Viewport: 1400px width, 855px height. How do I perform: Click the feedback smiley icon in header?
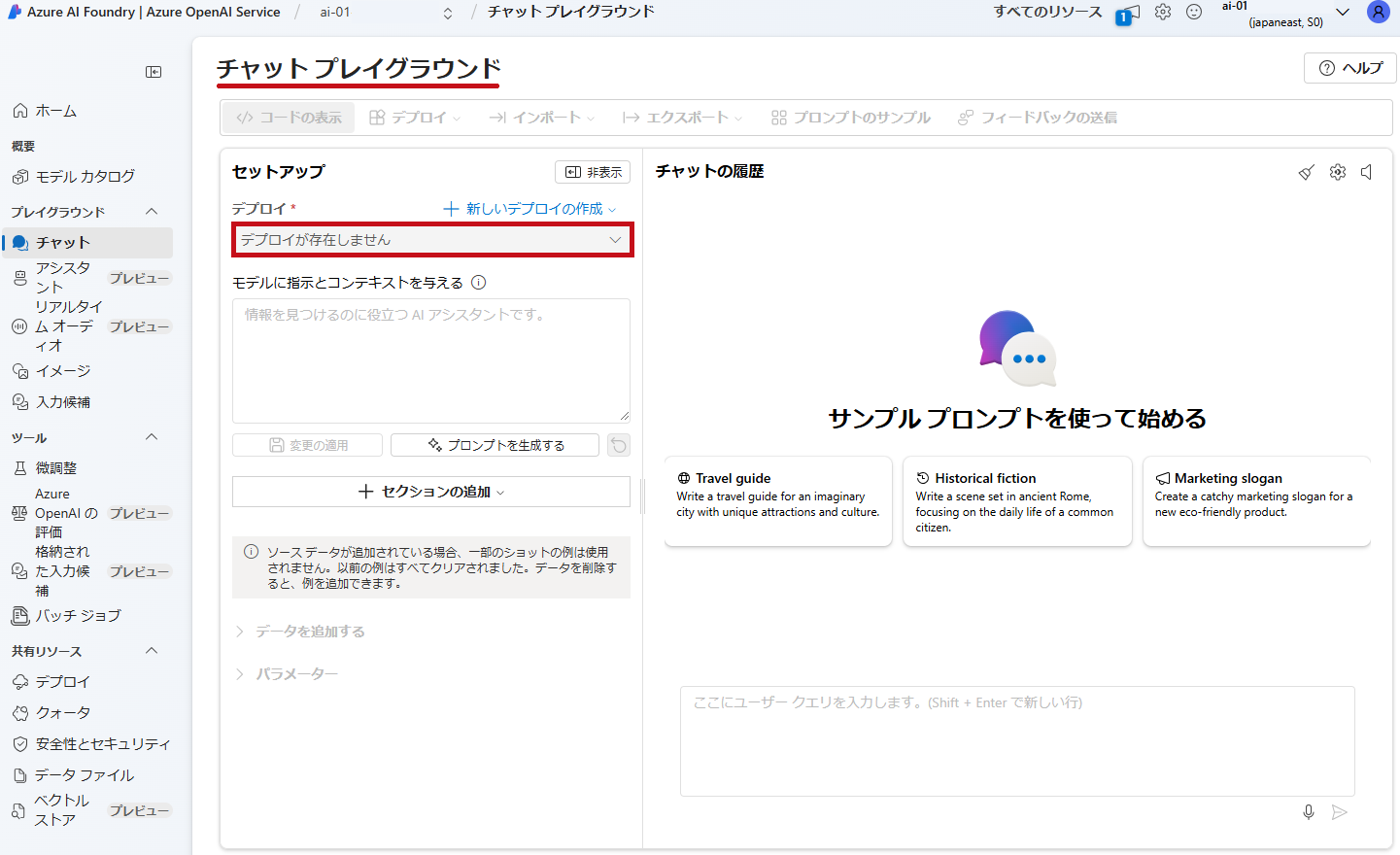pyautogui.click(x=1194, y=13)
